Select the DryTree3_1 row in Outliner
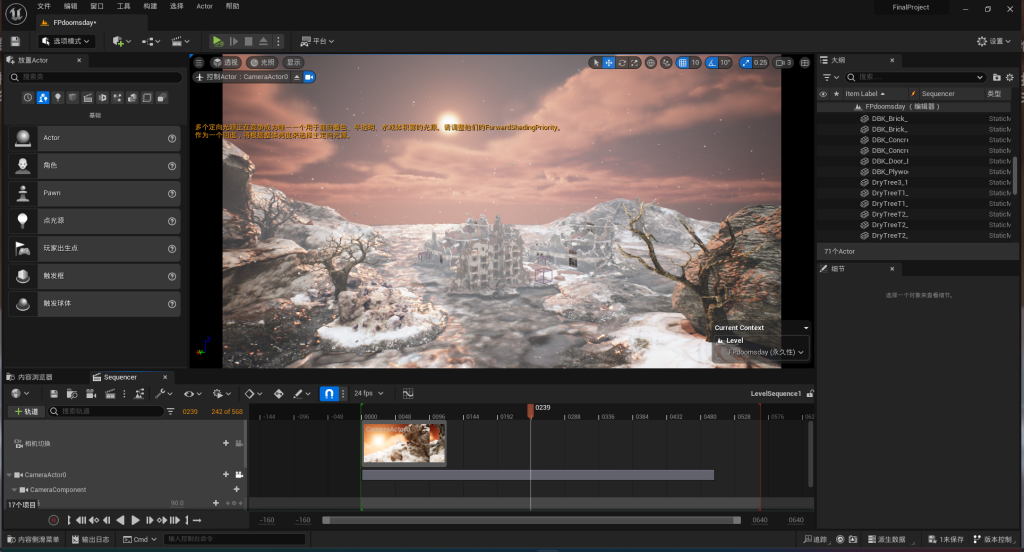1024x552 pixels. pyautogui.click(x=914, y=182)
